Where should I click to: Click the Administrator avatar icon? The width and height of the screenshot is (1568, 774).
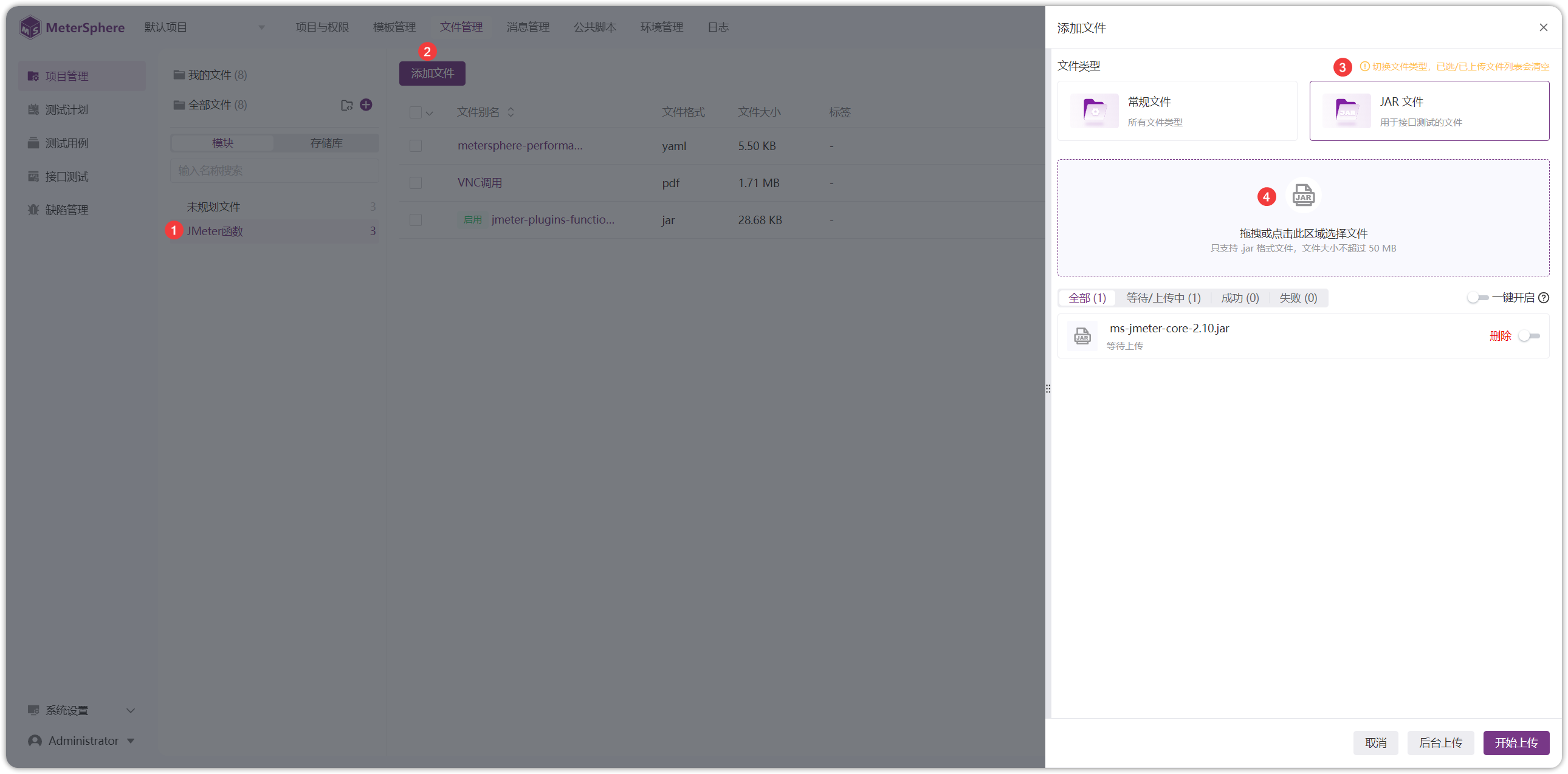point(35,741)
